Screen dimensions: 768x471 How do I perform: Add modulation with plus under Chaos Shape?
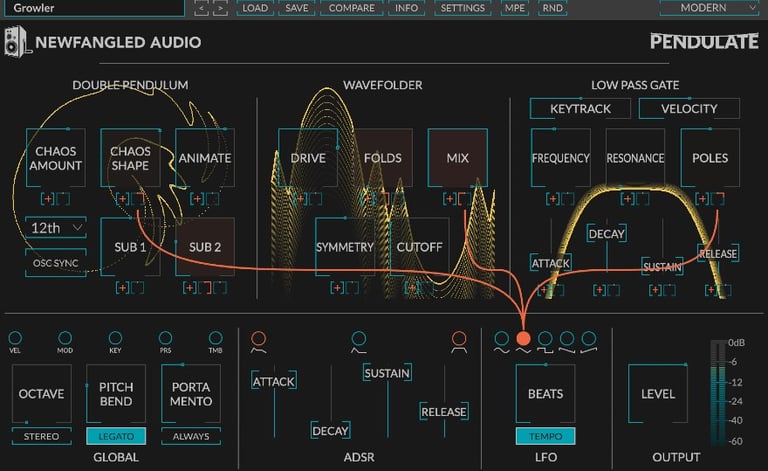pyautogui.click(x=122, y=199)
